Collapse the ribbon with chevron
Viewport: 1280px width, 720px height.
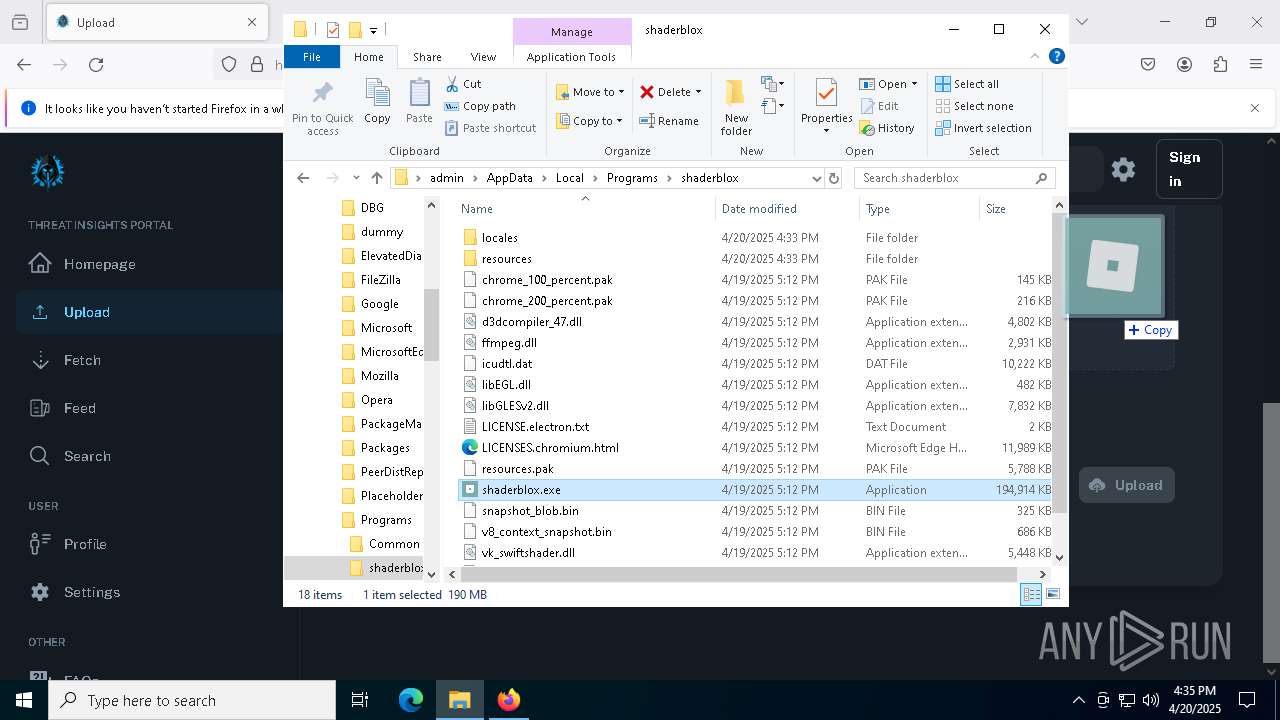[1035, 57]
